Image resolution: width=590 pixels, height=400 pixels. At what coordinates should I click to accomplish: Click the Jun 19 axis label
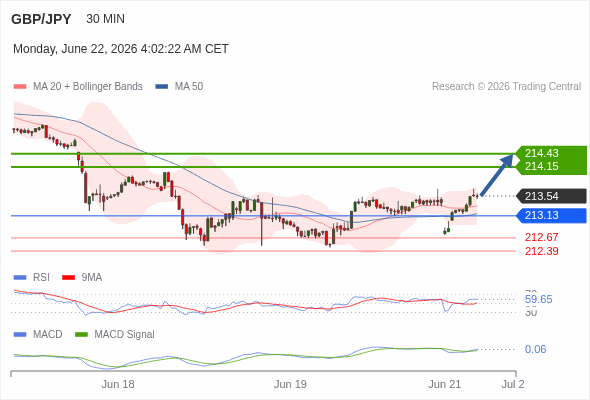[x=290, y=384]
